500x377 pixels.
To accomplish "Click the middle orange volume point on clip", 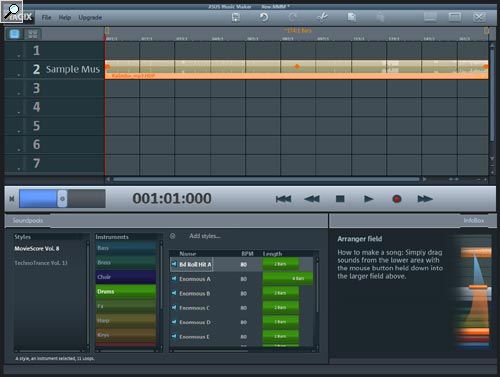I will 297,66.
